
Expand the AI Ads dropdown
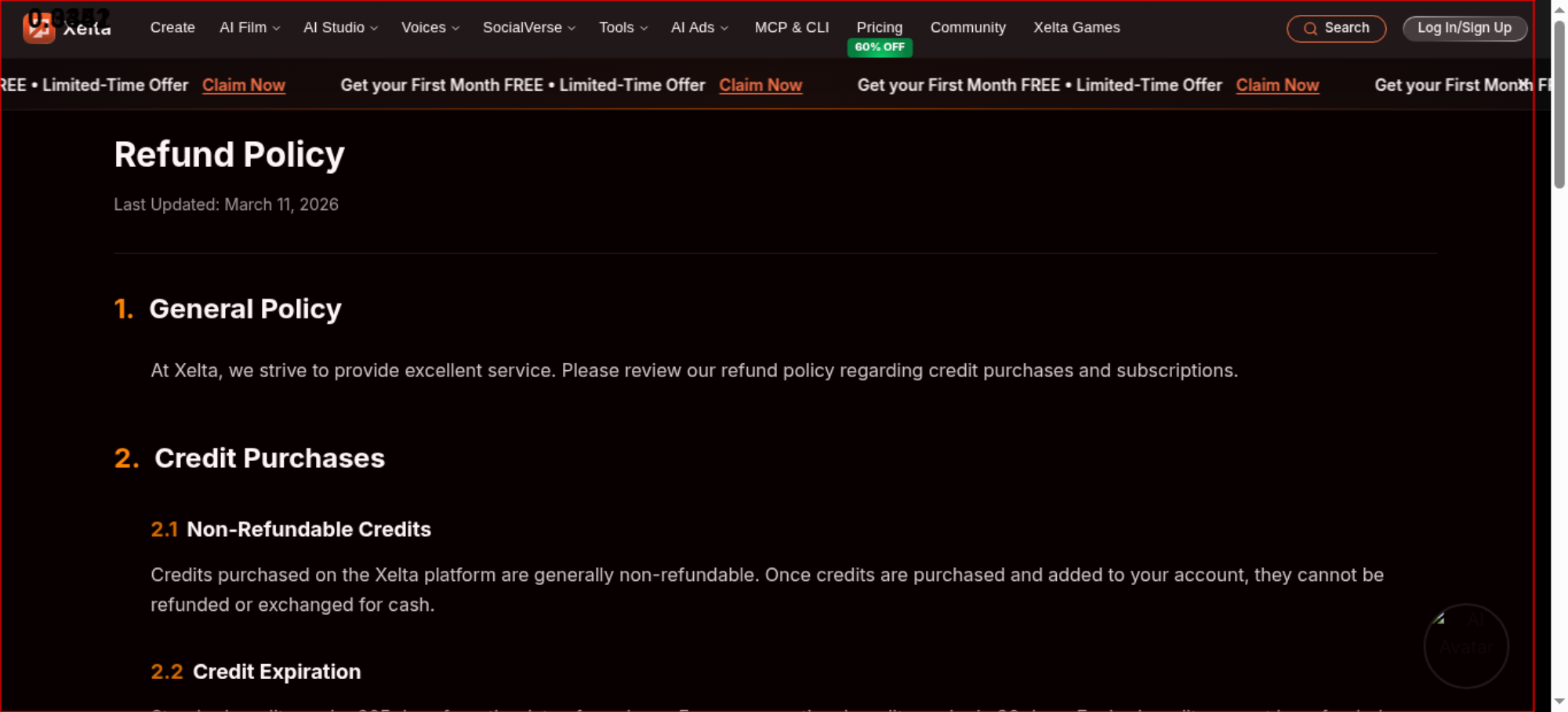[700, 27]
